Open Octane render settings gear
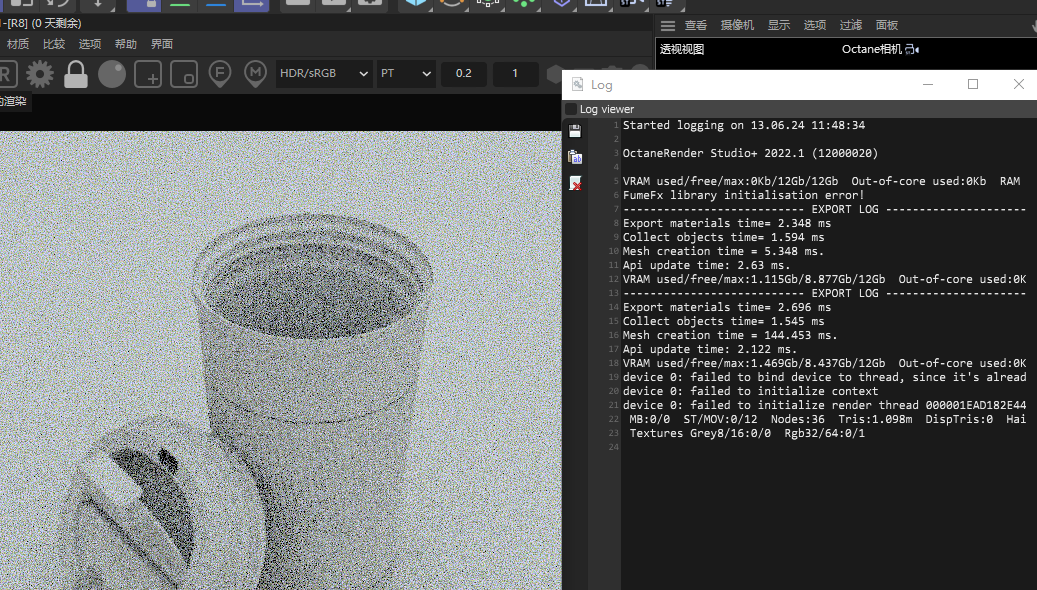Viewport: 1037px width, 590px height. [x=40, y=74]
